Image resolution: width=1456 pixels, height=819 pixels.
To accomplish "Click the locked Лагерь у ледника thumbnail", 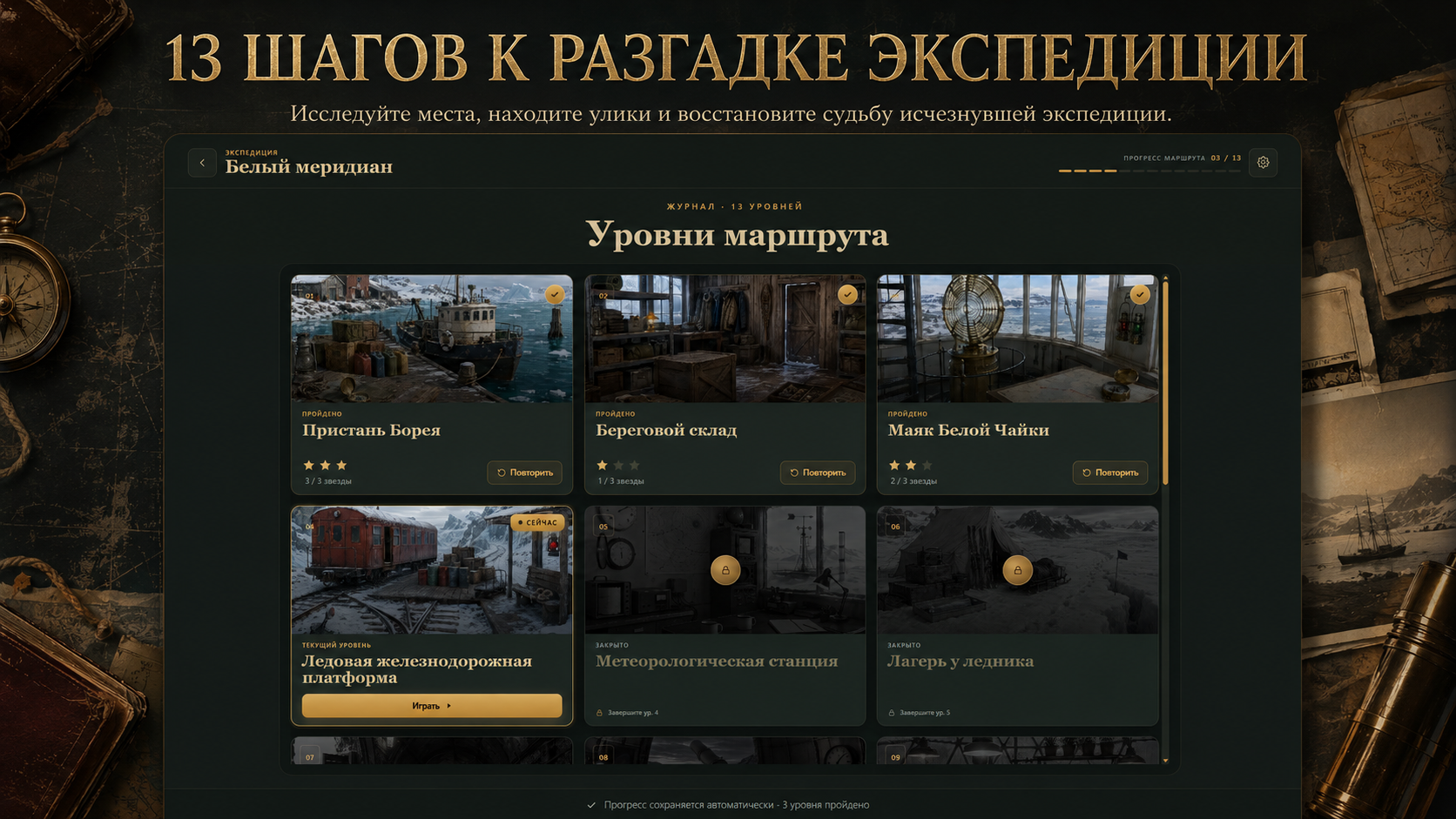I will 1017,570.
